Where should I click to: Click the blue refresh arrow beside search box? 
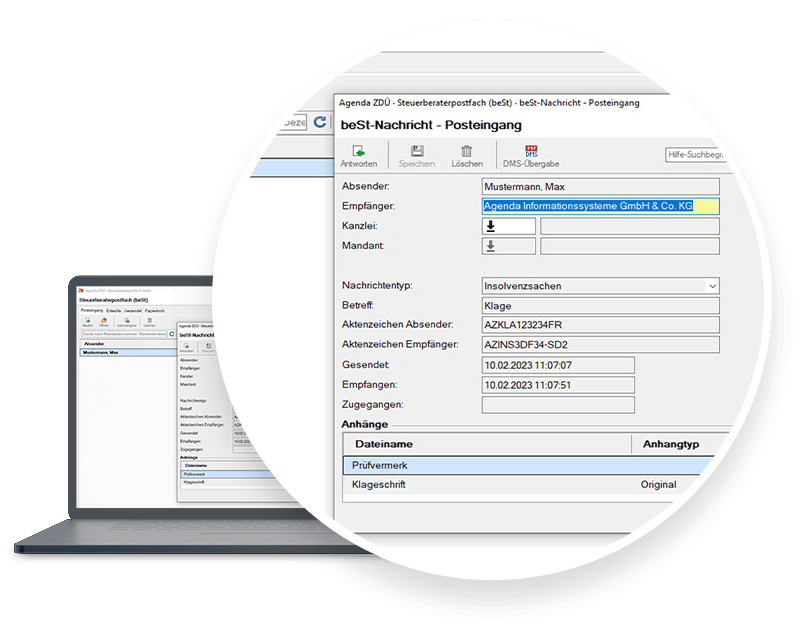coord(320,122)
